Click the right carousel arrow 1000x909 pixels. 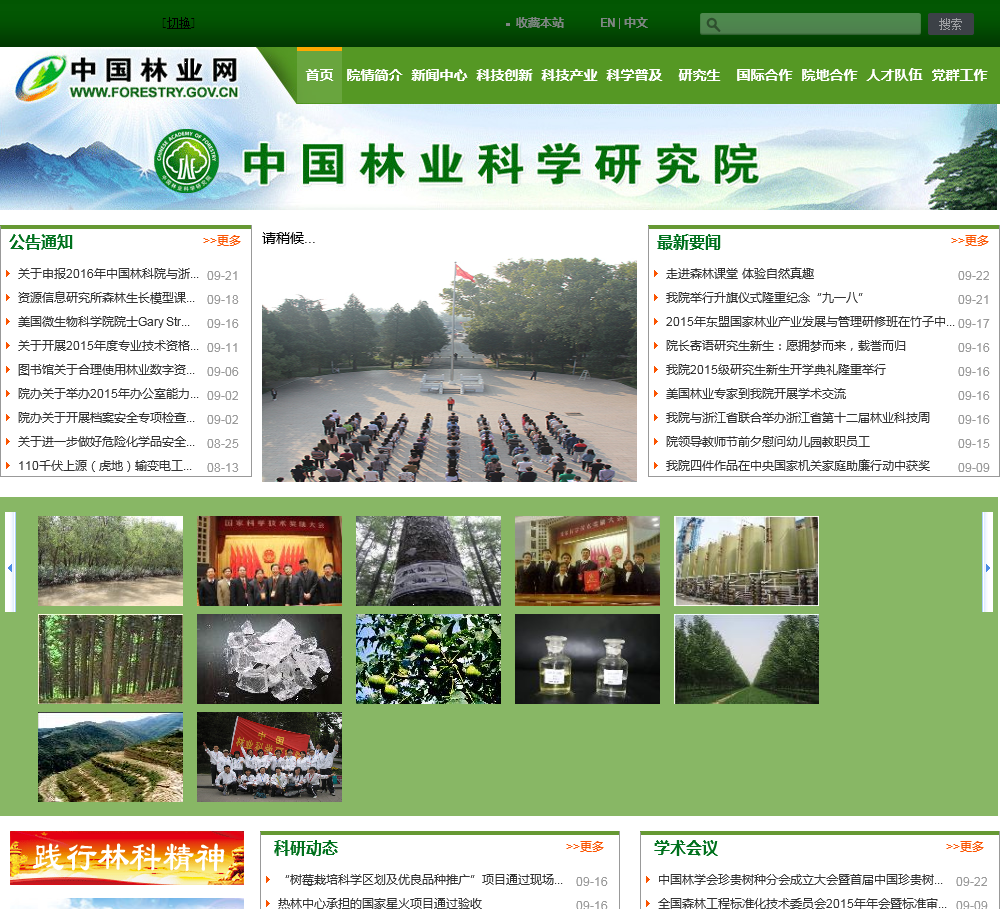coord(987,562)
